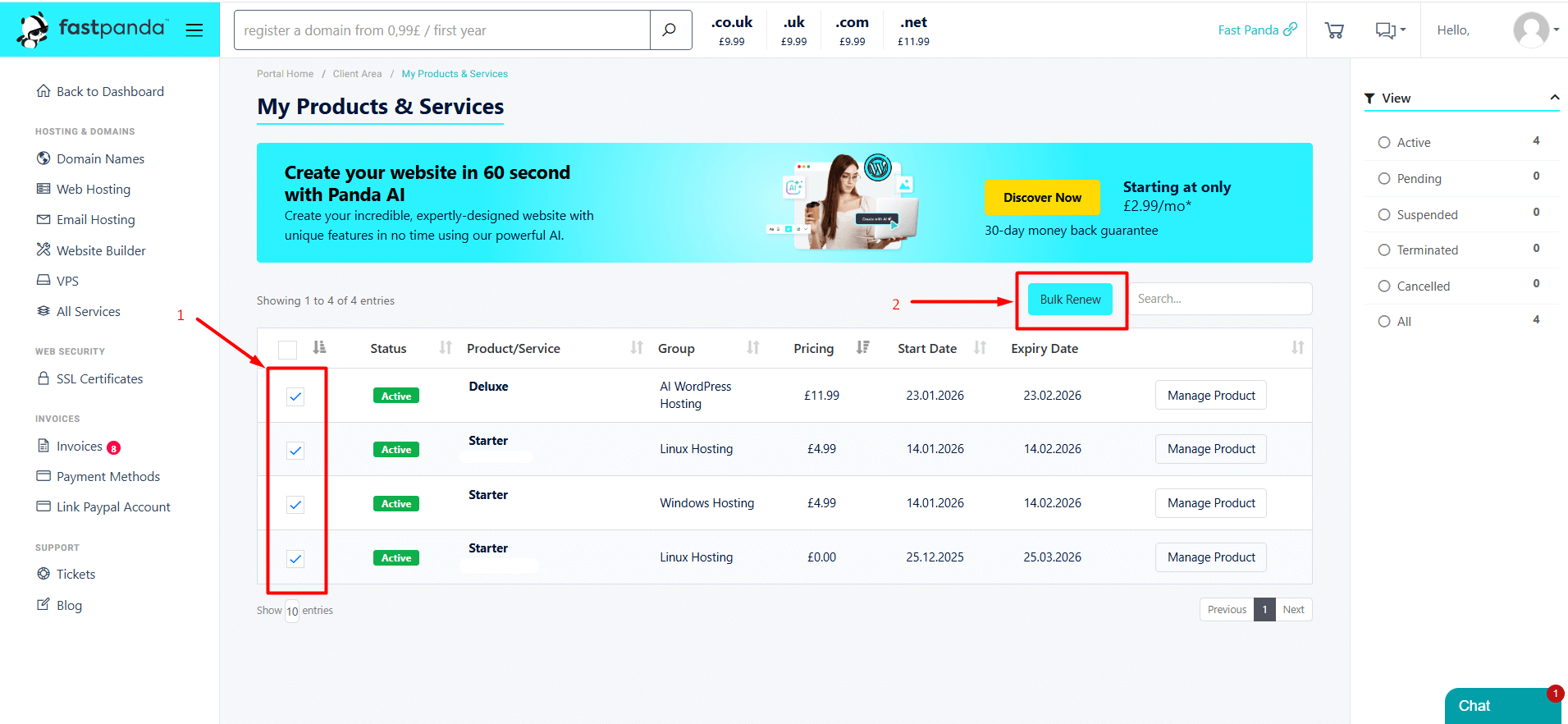
Task: Collapse the View filter panel
Action: point(1554,98)
